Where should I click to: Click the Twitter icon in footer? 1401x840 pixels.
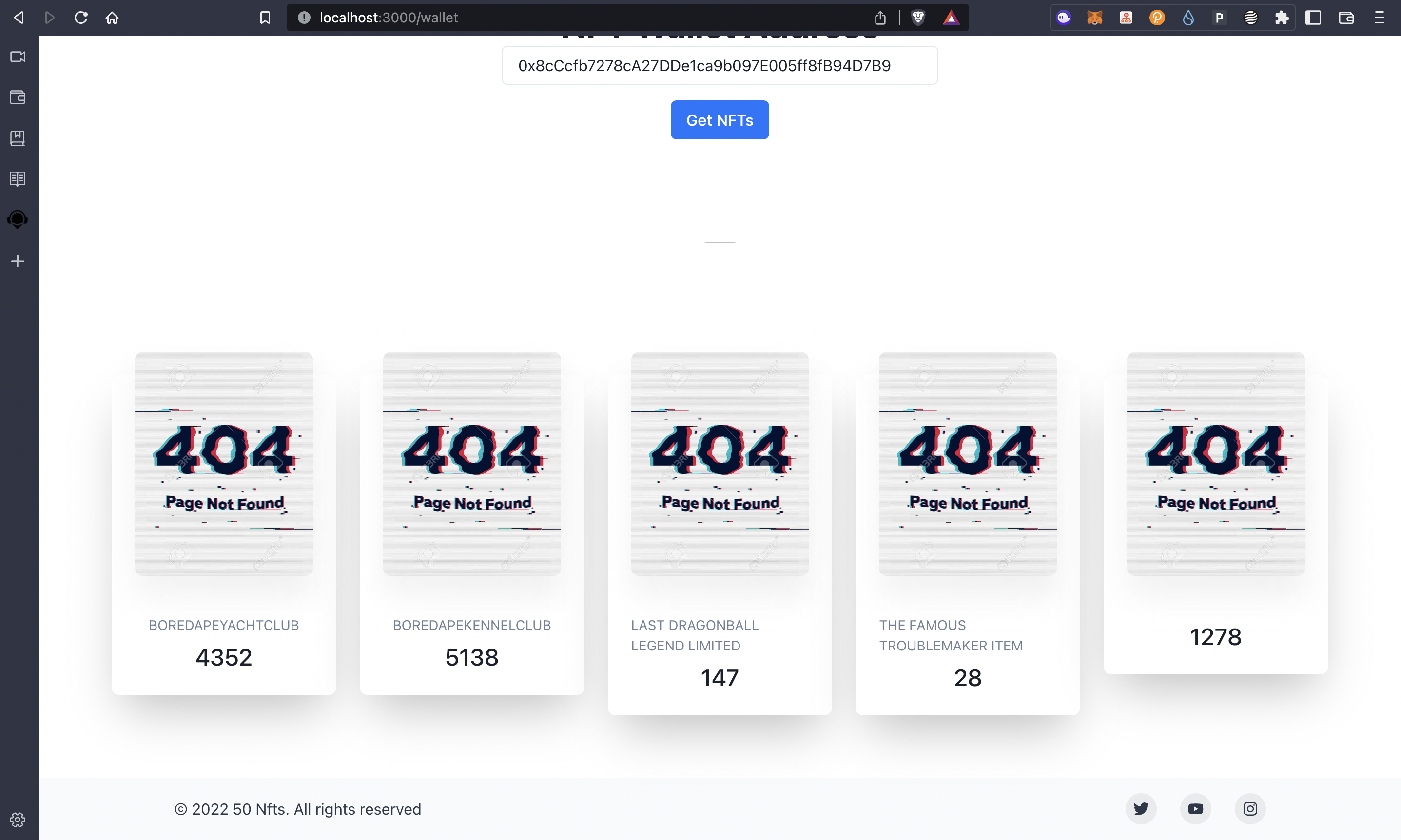click(x=1140, y=808)
